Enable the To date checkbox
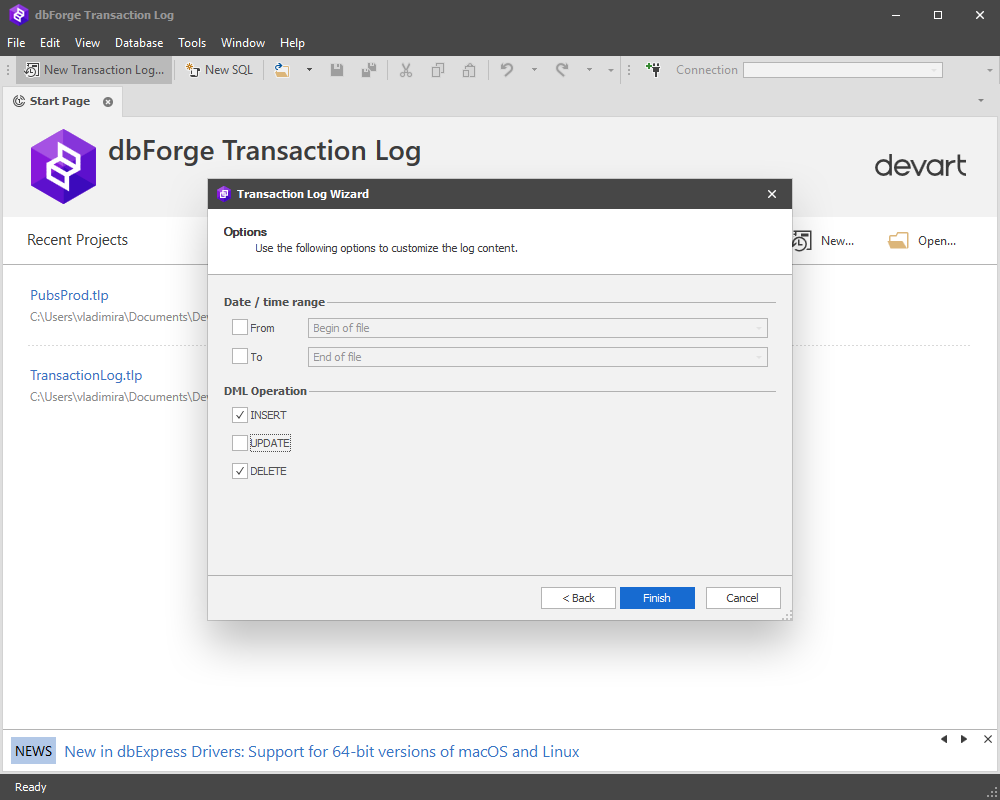Viewport: 1000px width, 800px height. (240, 357)
